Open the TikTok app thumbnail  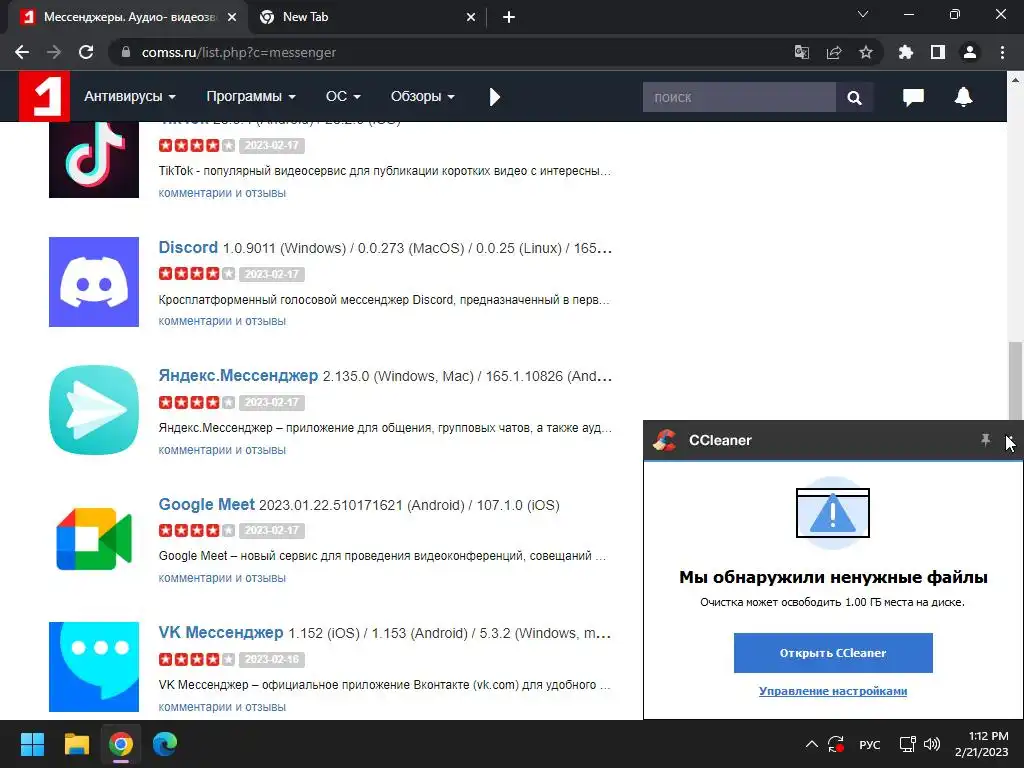tap(93, 159)
